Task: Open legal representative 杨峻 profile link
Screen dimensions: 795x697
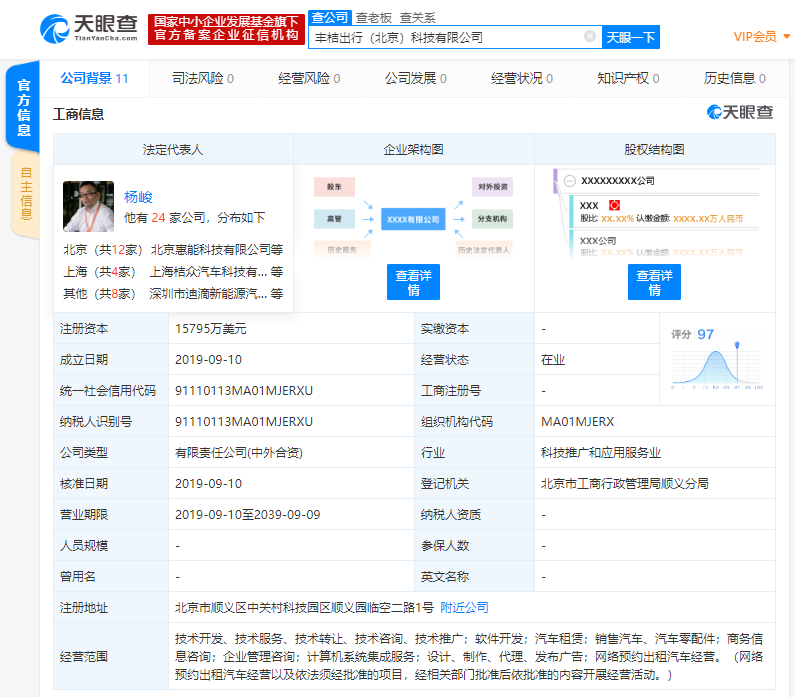Action: coord(138,197)
